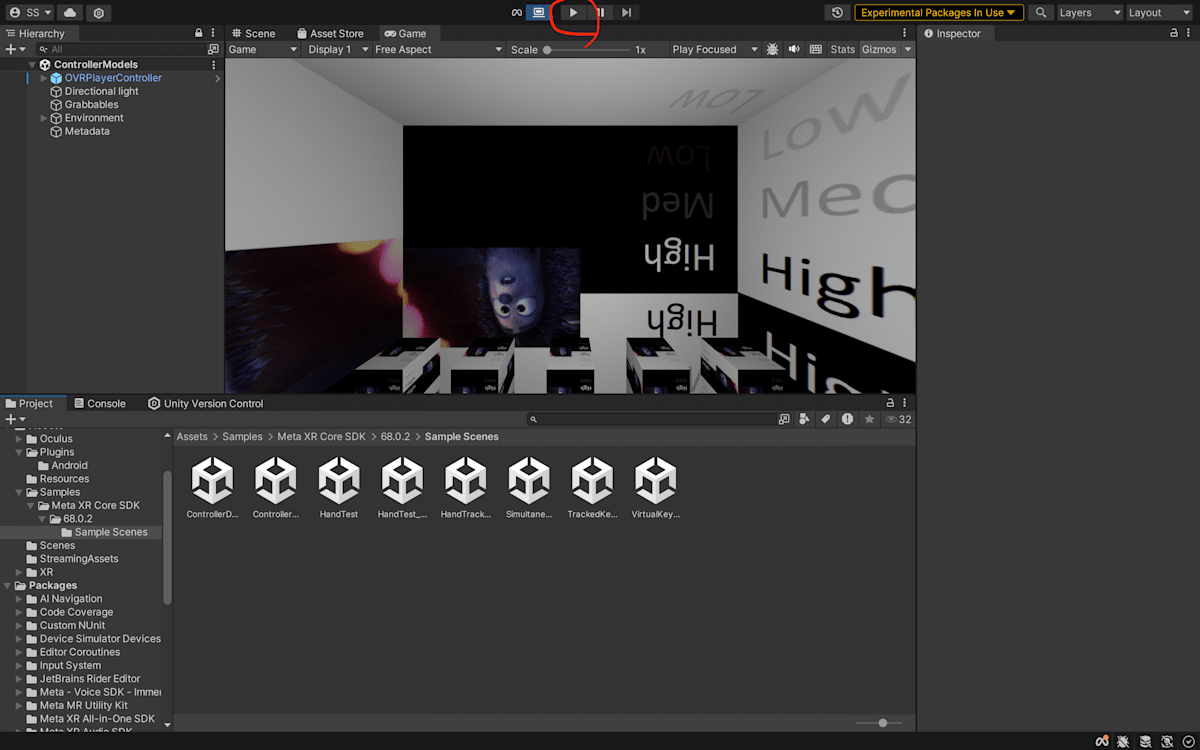Viewport: 1200px width, 750px height.
Task: Select Directional light in Hierarchy
Action: pos(101,91)
